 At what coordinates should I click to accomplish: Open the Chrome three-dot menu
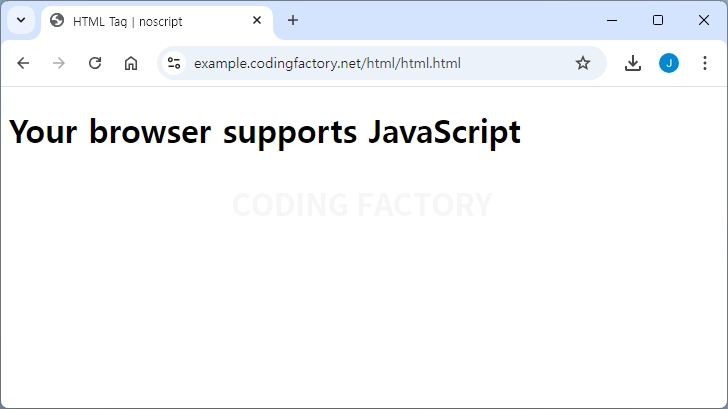coord(704,63)
